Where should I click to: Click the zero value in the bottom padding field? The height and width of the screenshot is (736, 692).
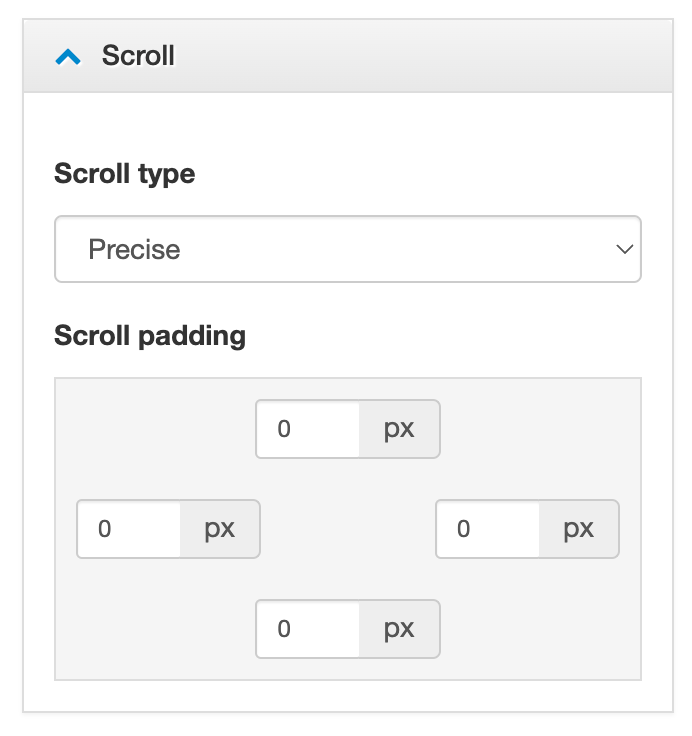coord(284,629)
